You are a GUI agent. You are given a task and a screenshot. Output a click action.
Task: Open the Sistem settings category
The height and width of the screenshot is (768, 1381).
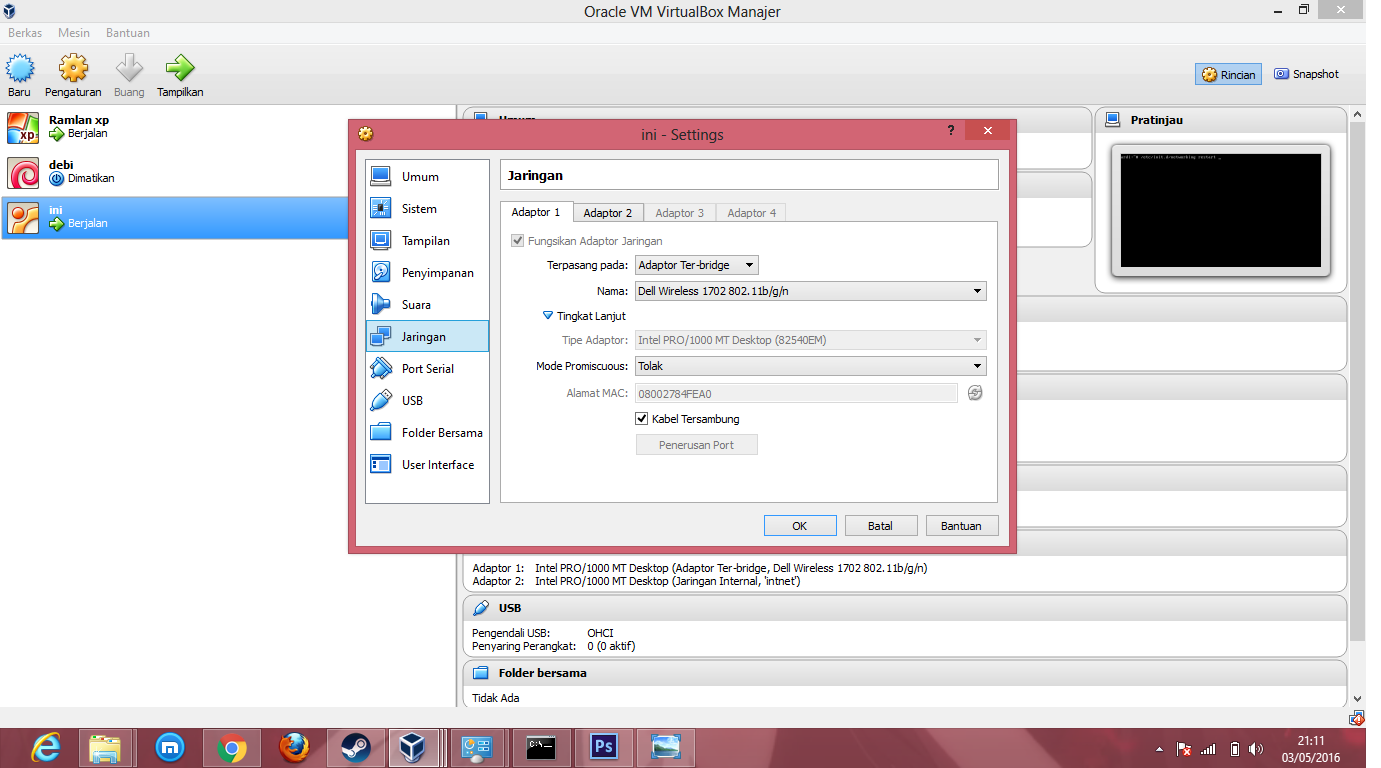pyautogui.click(x=427, y=208)
